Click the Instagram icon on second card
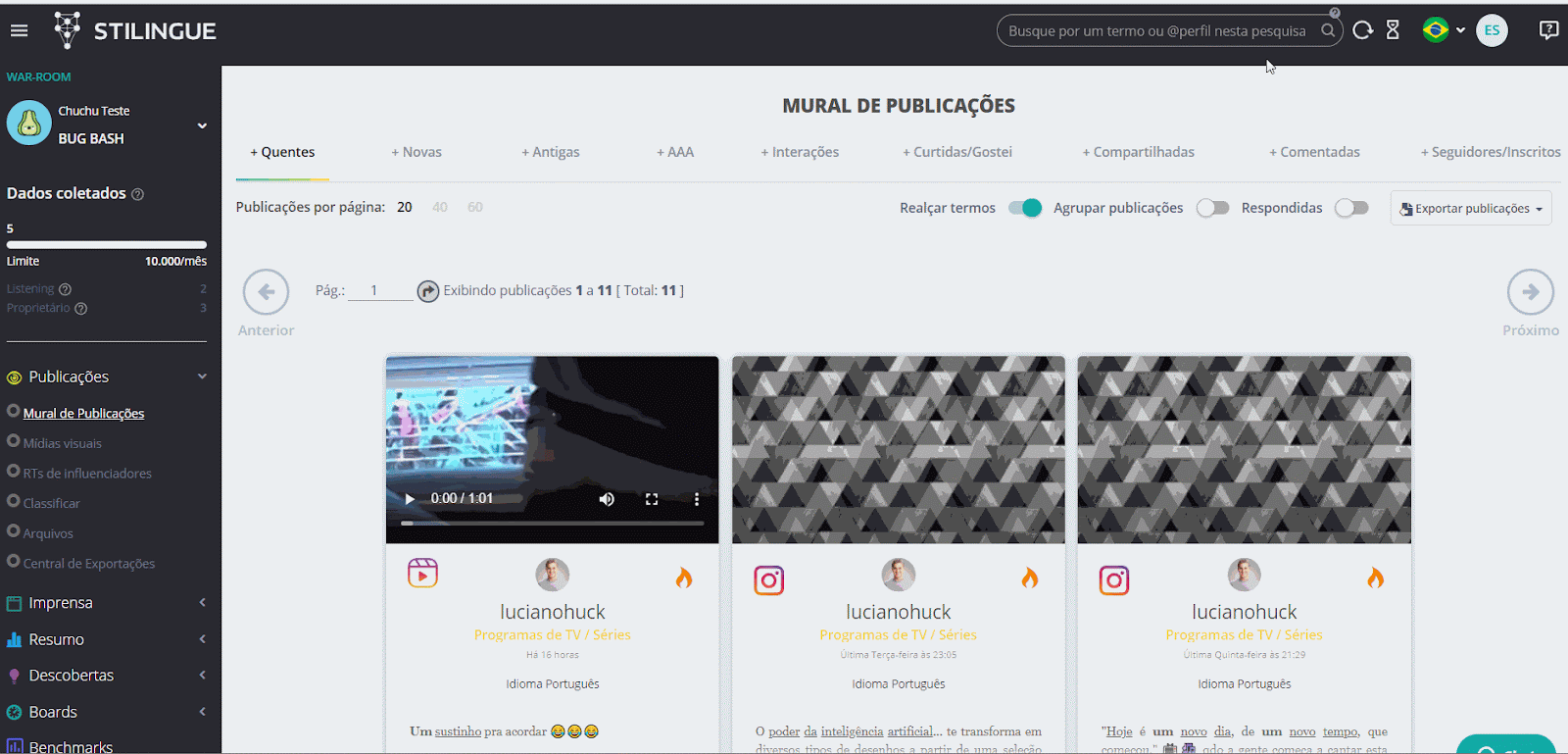1568x754 pixels. coord(769,580)
